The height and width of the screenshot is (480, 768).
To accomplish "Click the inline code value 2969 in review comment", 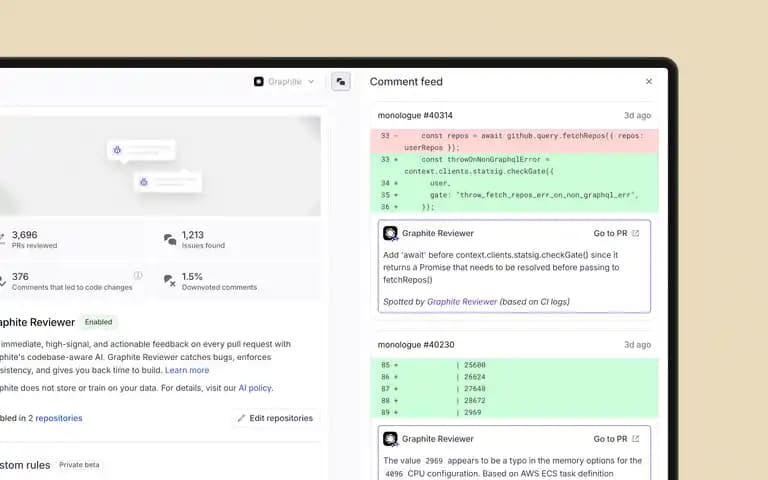I will pos(434,461).
